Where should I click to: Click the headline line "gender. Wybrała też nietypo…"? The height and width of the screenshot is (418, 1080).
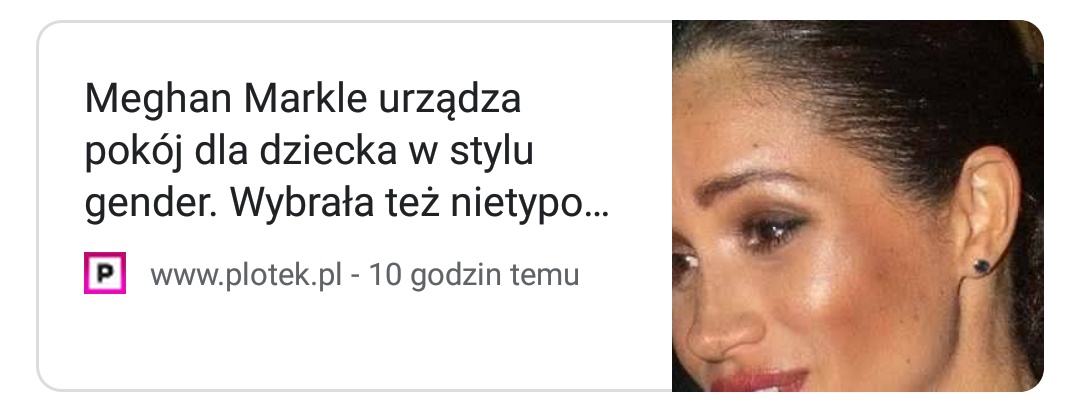(x=346, y=204)
